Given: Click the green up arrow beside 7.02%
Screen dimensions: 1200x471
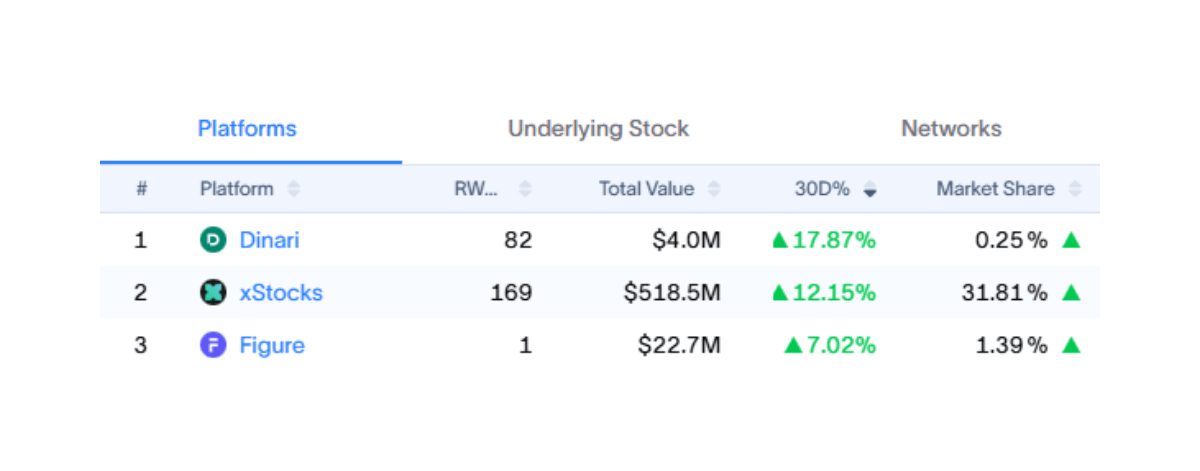Looking at the screenshot, I should click(793, 346).
